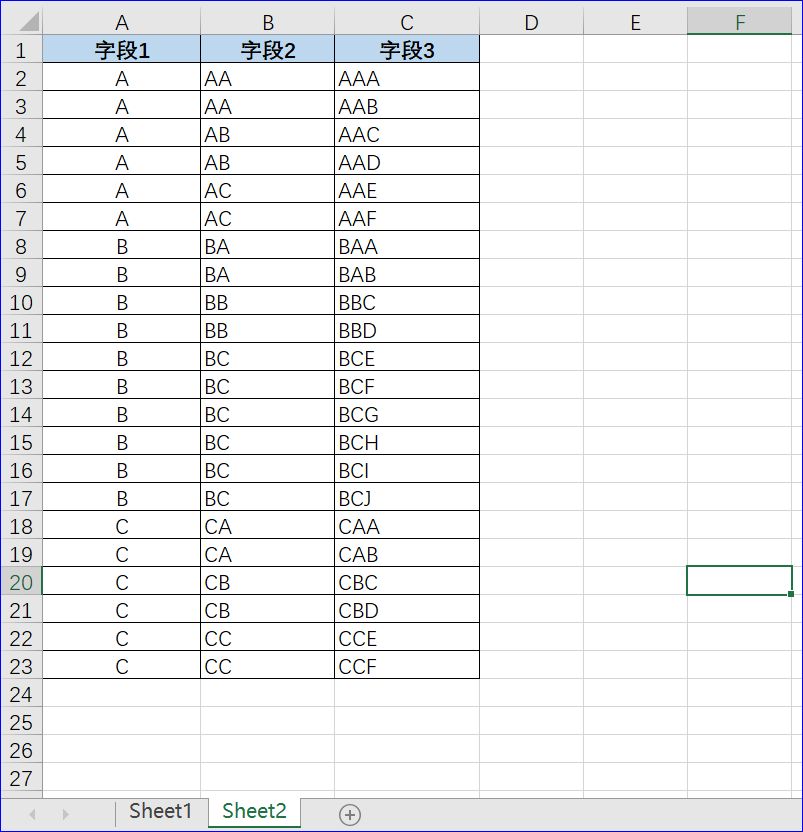
Task: Click cell A18 with value C
Action: pyautogui.click(x=122, y=526)
